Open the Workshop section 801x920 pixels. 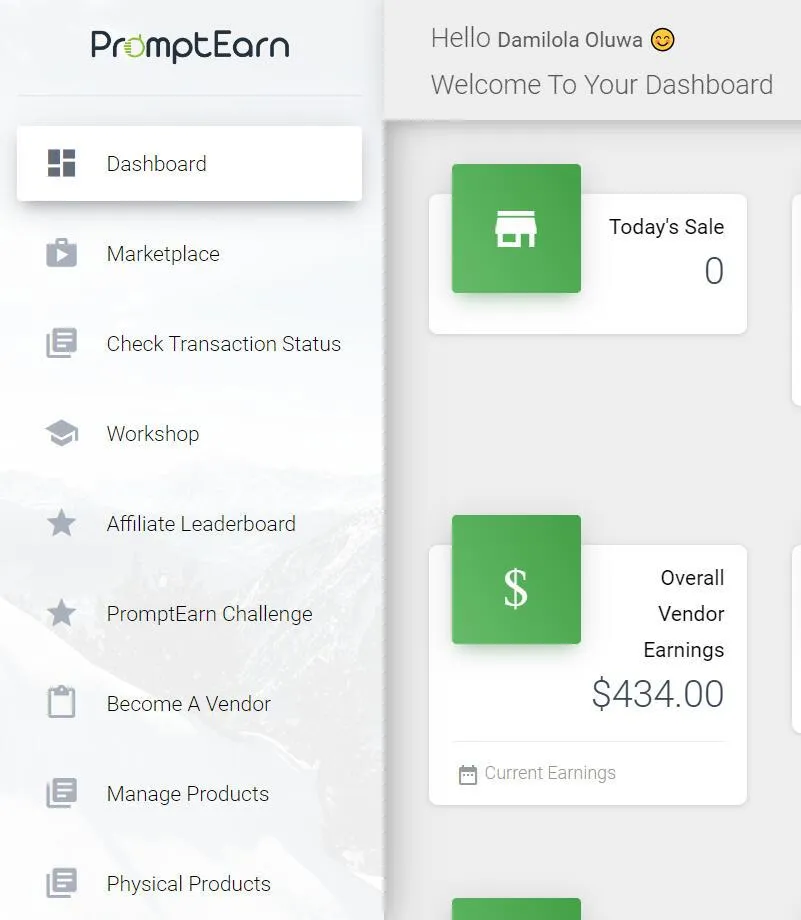tap(189, 434)
